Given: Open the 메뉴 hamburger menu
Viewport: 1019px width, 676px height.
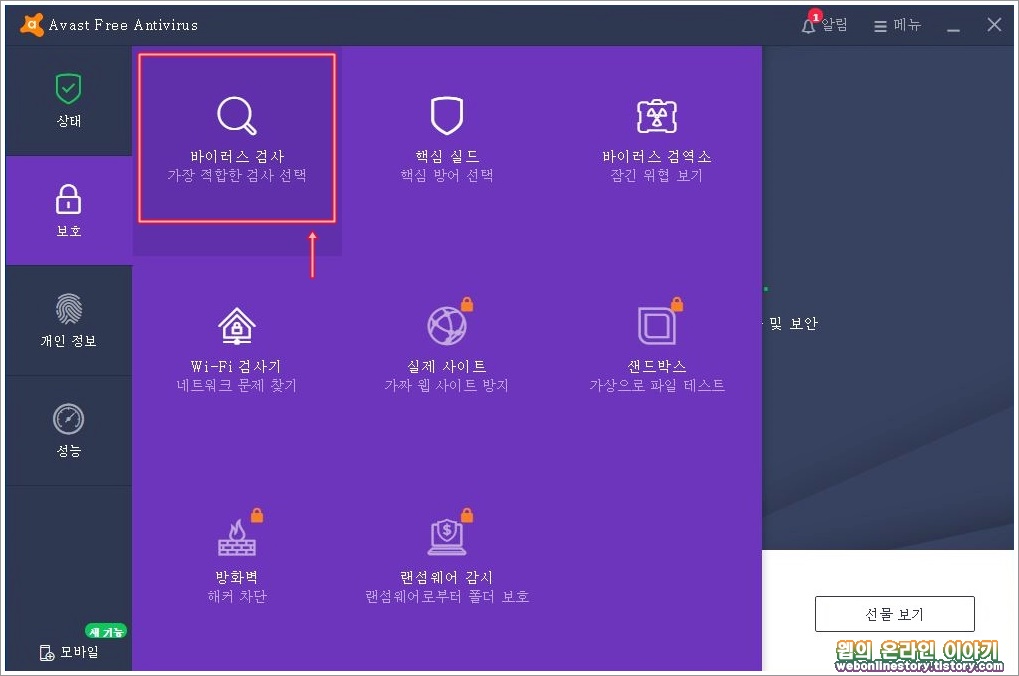Looking at the screenshot, I should click(897, 25).
